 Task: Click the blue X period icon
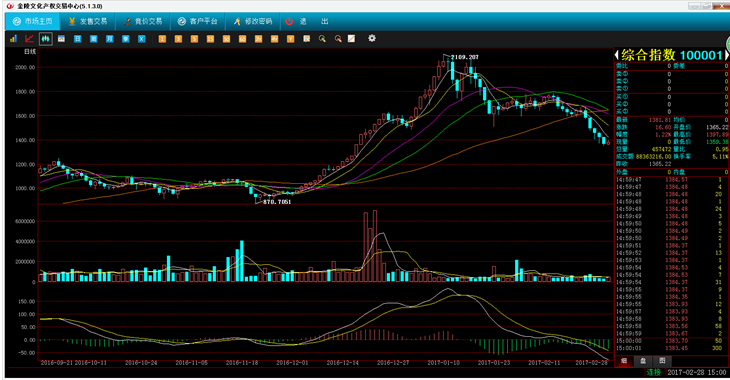142,39
